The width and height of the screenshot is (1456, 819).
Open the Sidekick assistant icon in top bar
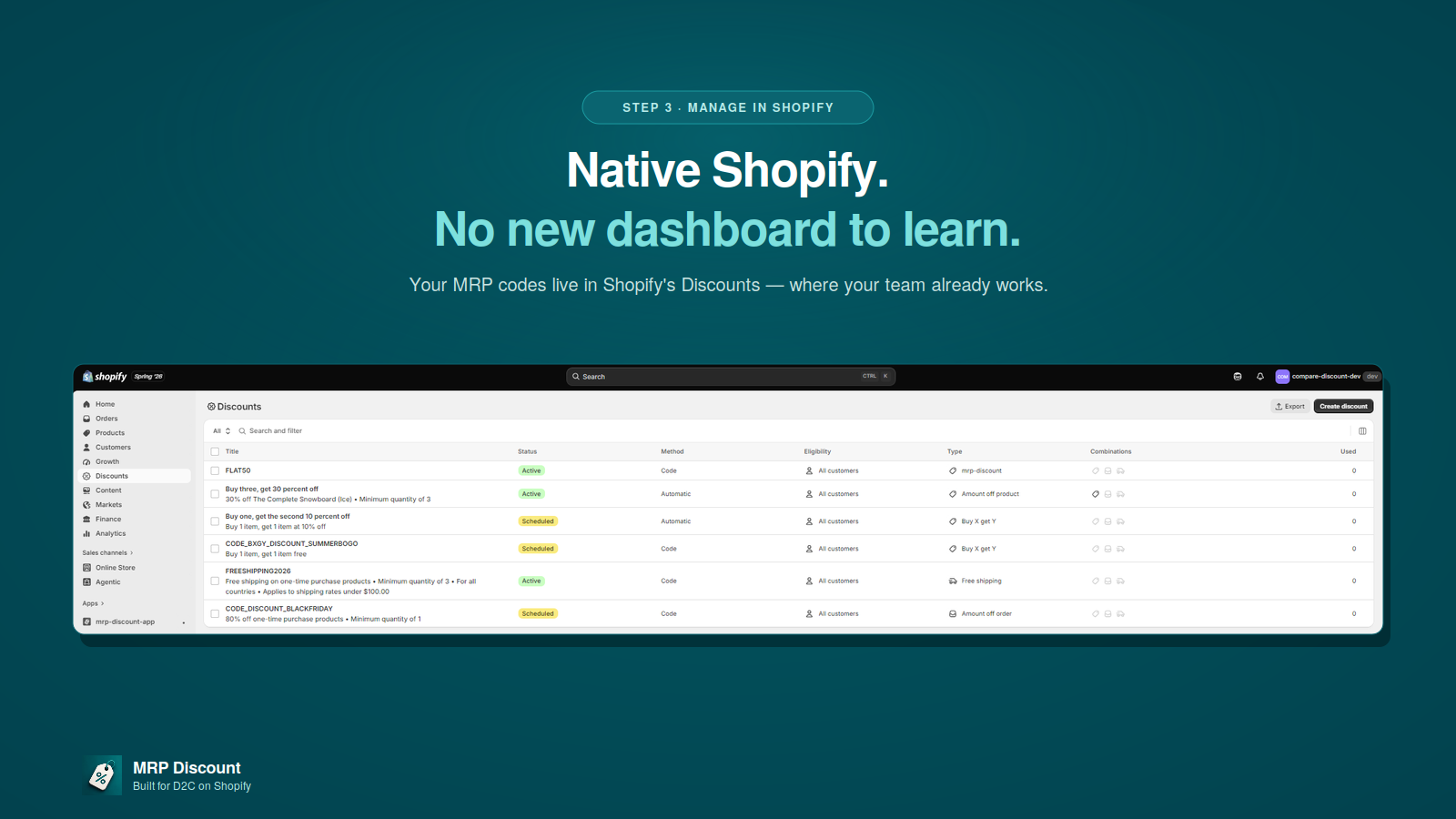point(1238,377)
